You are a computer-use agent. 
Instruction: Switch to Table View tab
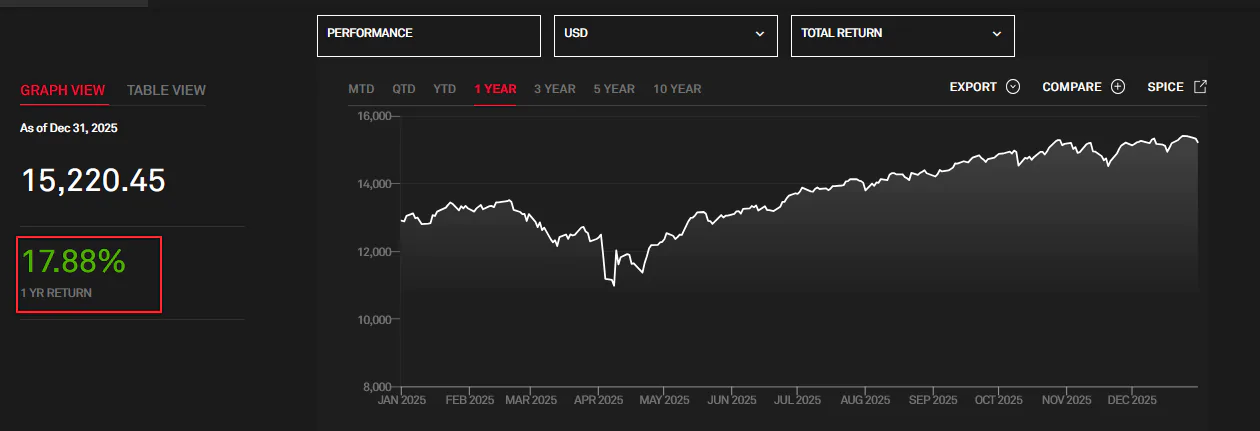166,90
